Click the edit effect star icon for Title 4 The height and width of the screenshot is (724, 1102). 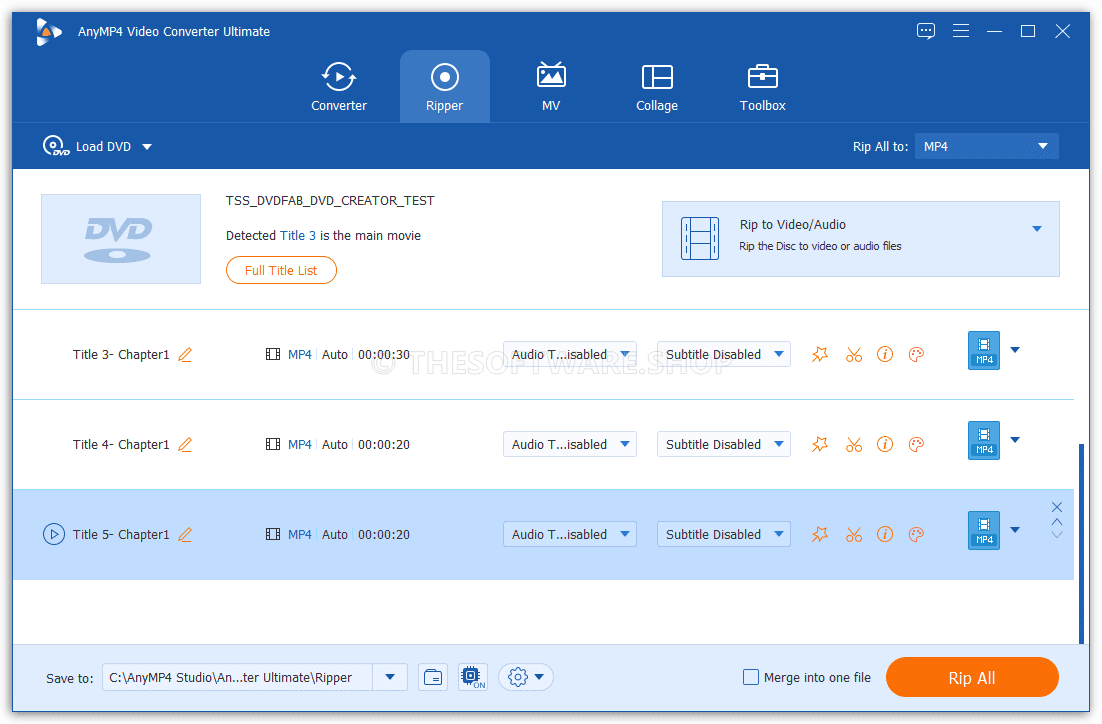(x=820, y=444)
